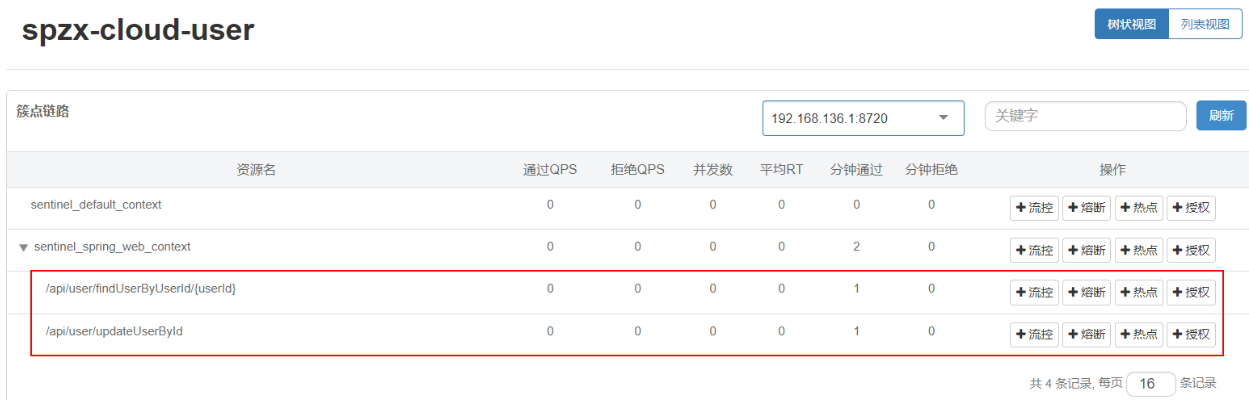This screenshot has width=1249, height=400.
Task: Select /api/user/findUserByUserId/{userId} resource name
Action: [141, 289]
